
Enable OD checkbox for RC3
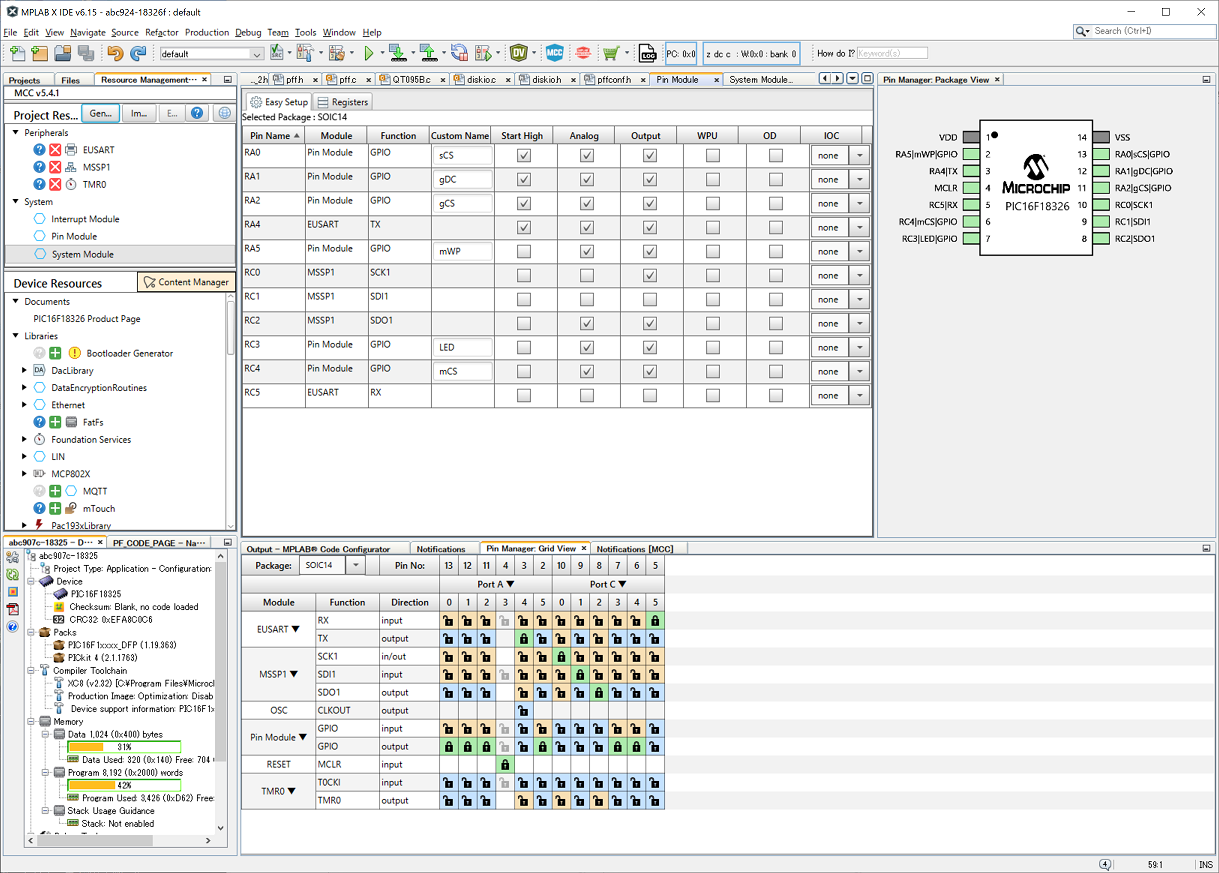point(776,347)
